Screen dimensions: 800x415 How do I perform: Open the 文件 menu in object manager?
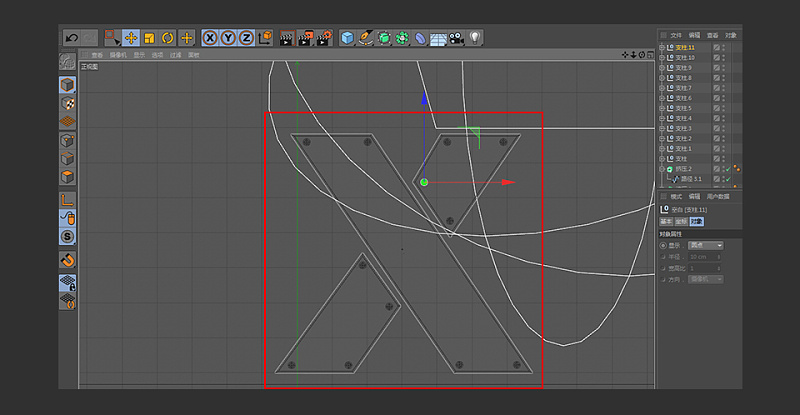coord(675,35)
